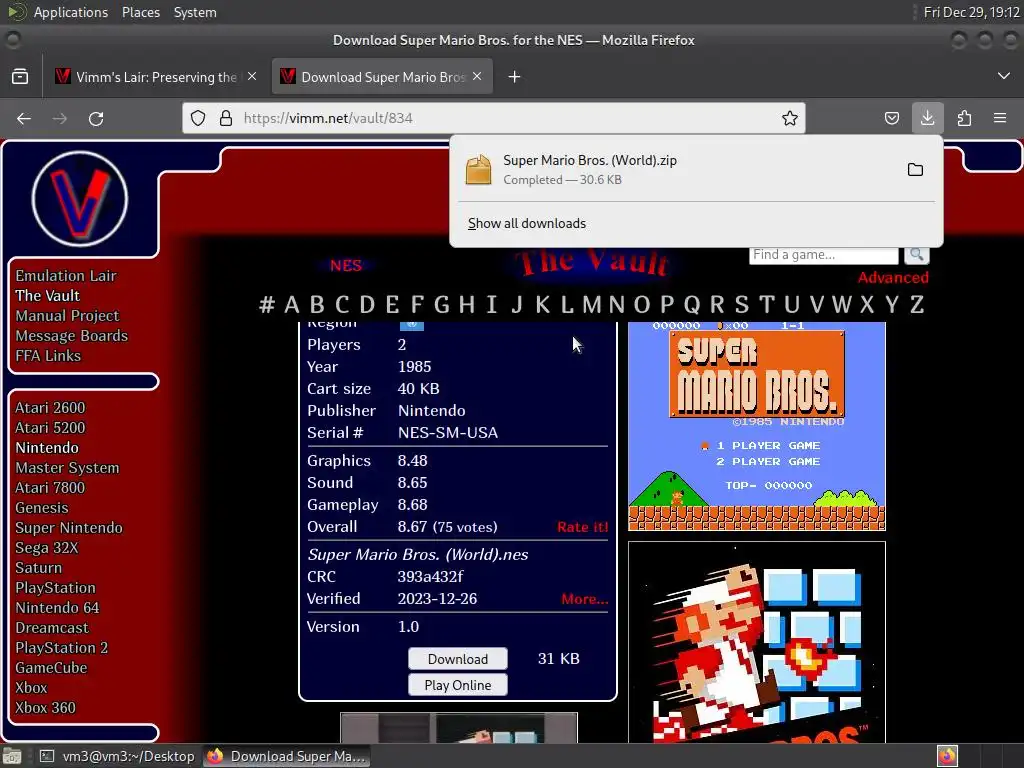The image size is (1024, 768).
Task: Open Manual Project link
Action: (x=67, y=316)
